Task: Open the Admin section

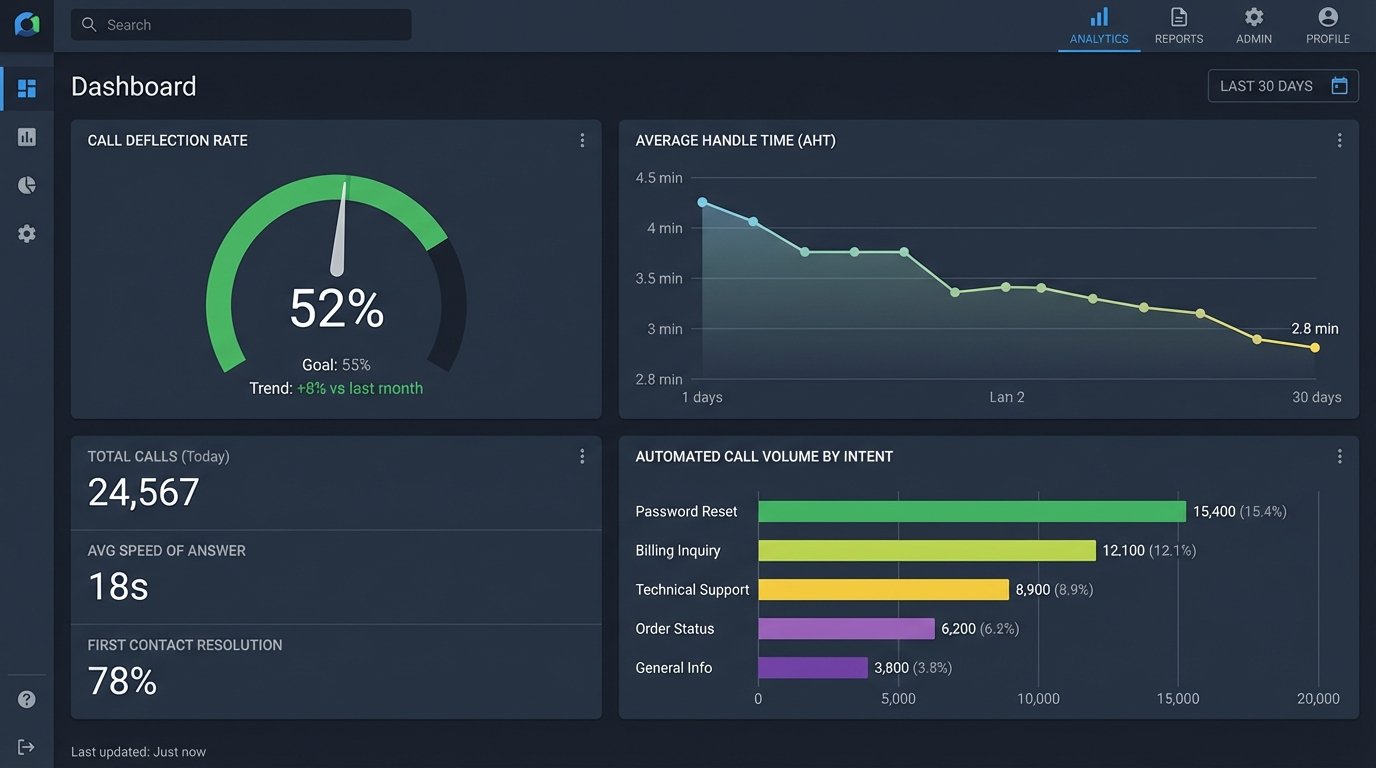Action: tap(1254, 26)
